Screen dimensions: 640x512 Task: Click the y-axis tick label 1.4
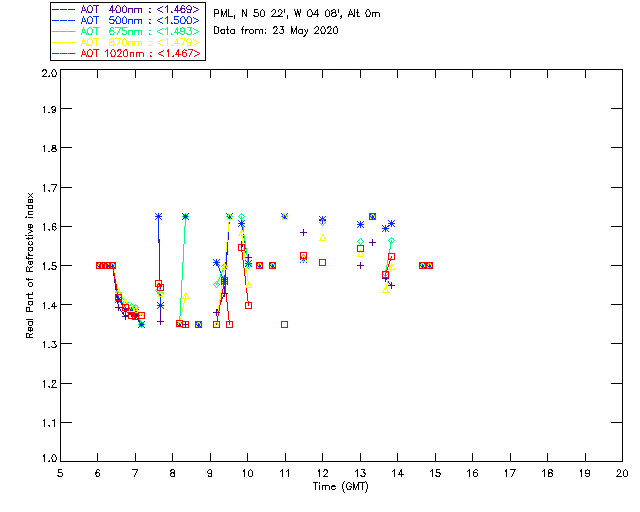50,305
